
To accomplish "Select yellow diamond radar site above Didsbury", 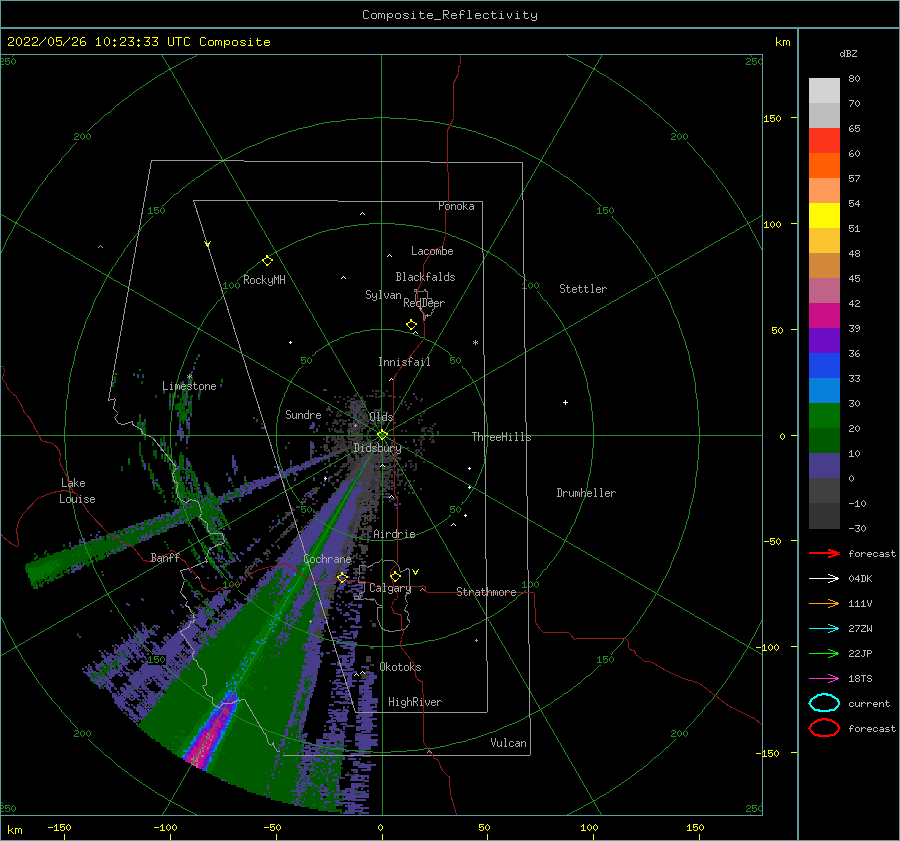I will pos(382,435).
